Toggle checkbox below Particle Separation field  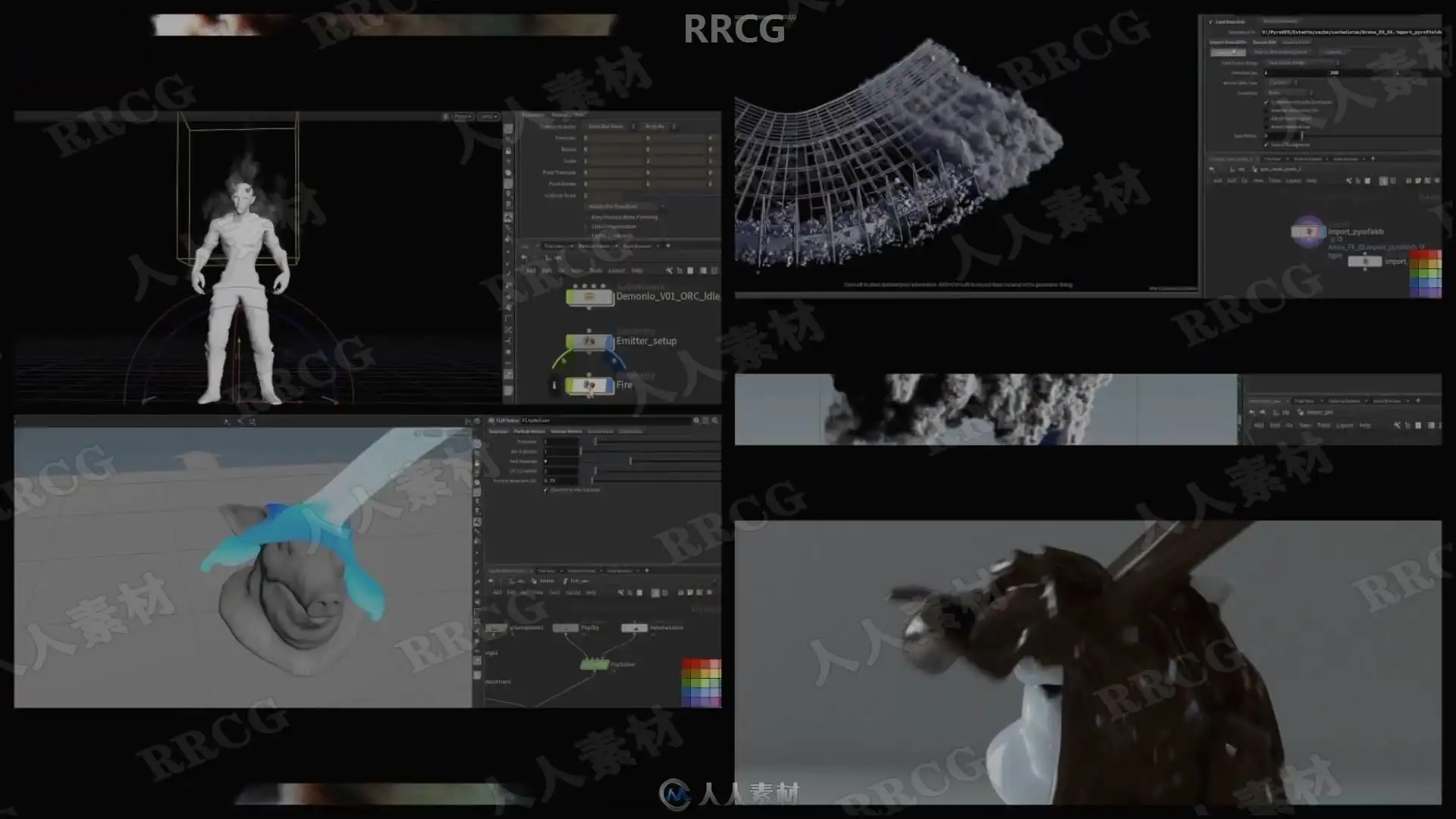coord(546,490)
